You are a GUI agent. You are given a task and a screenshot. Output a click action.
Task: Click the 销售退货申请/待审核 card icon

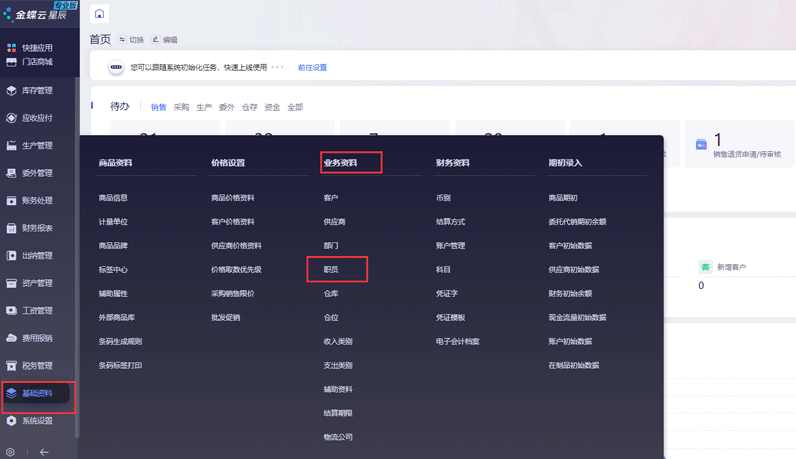(x=701, y=145)
